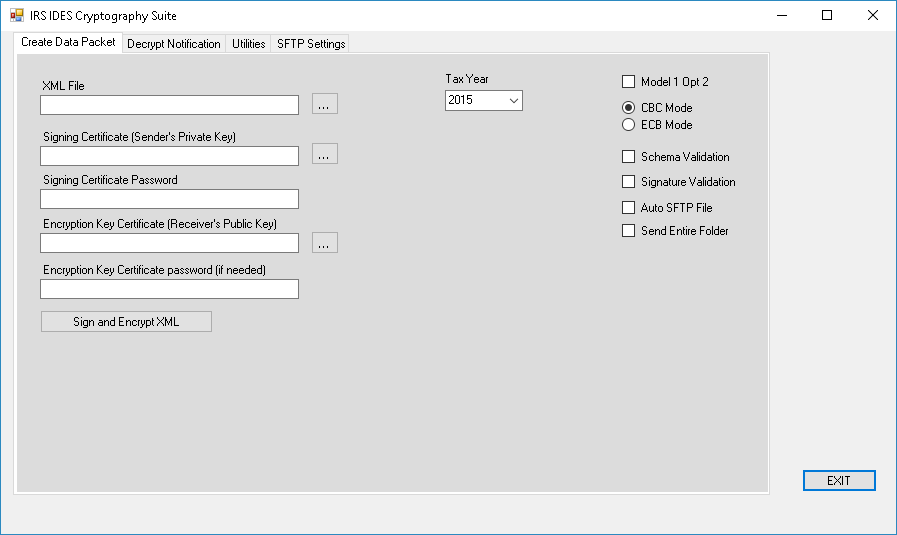The image size is (897, 535).
Task: Browse for XML File with ellipsis button
Action: click(324, 104)
